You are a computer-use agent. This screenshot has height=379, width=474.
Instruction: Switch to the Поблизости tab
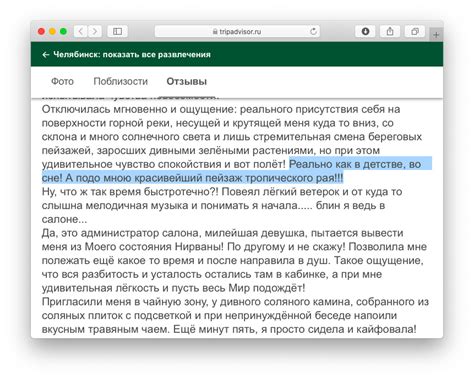pyautogui.click(x=121, y=81)
